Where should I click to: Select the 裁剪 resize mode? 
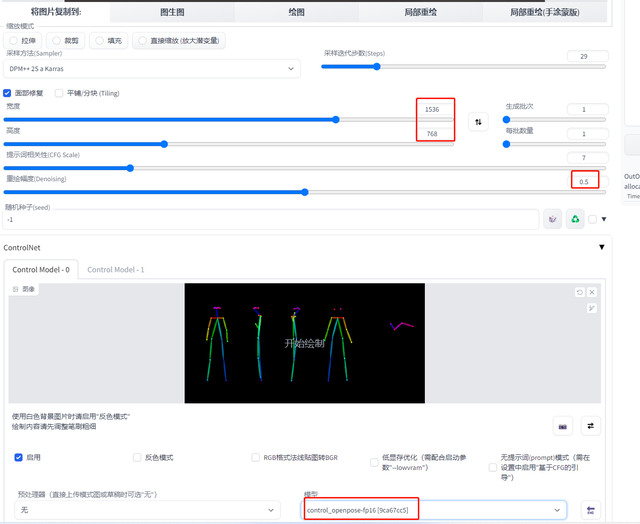(66, 40)
